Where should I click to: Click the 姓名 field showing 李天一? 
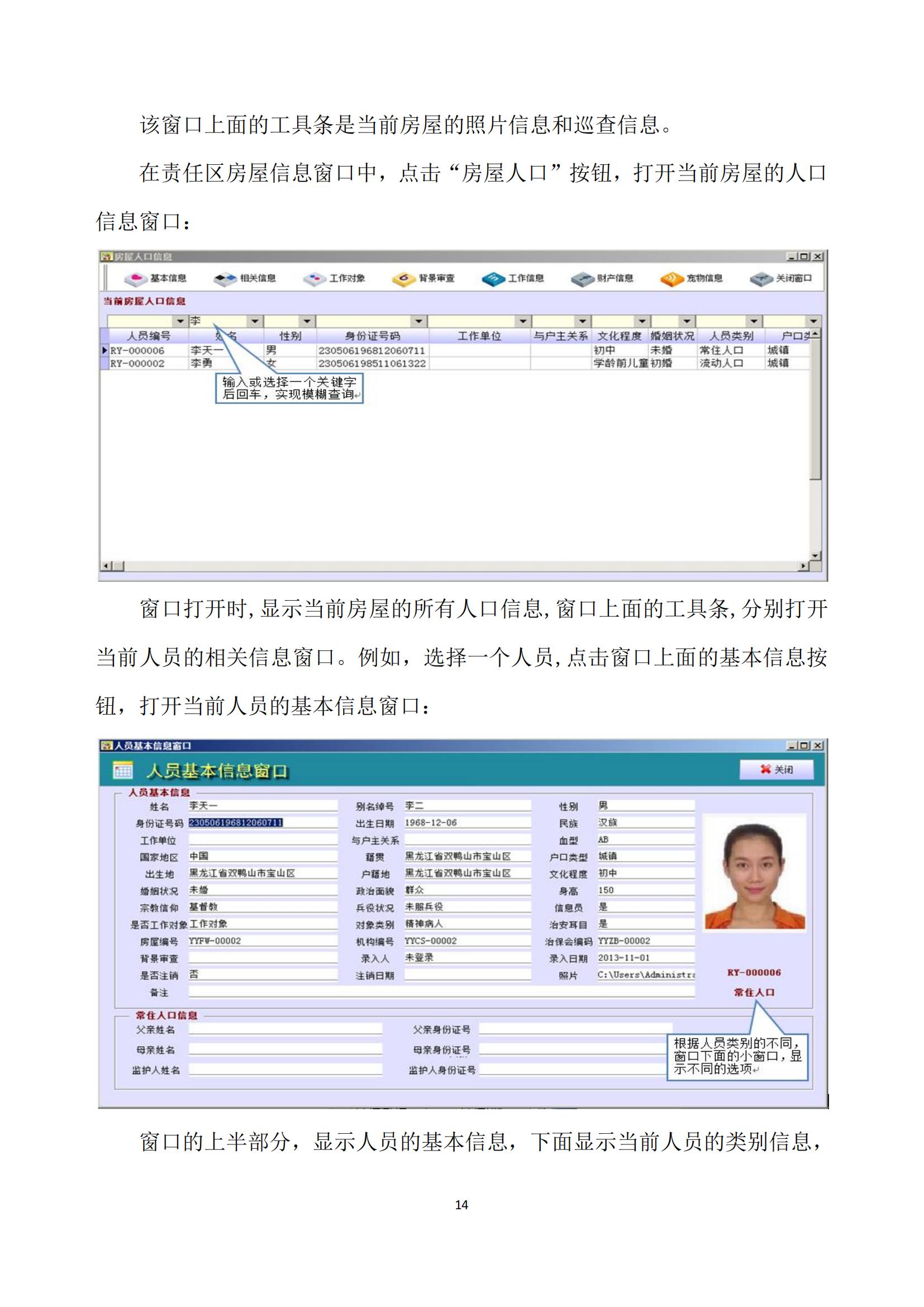pyautogui.click(x=263, y=806)
